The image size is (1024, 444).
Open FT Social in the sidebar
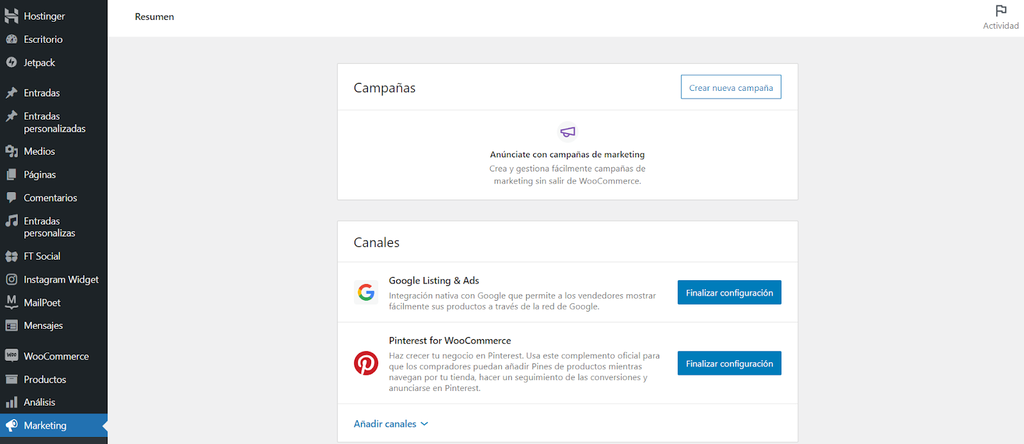(x=42, y=256)
